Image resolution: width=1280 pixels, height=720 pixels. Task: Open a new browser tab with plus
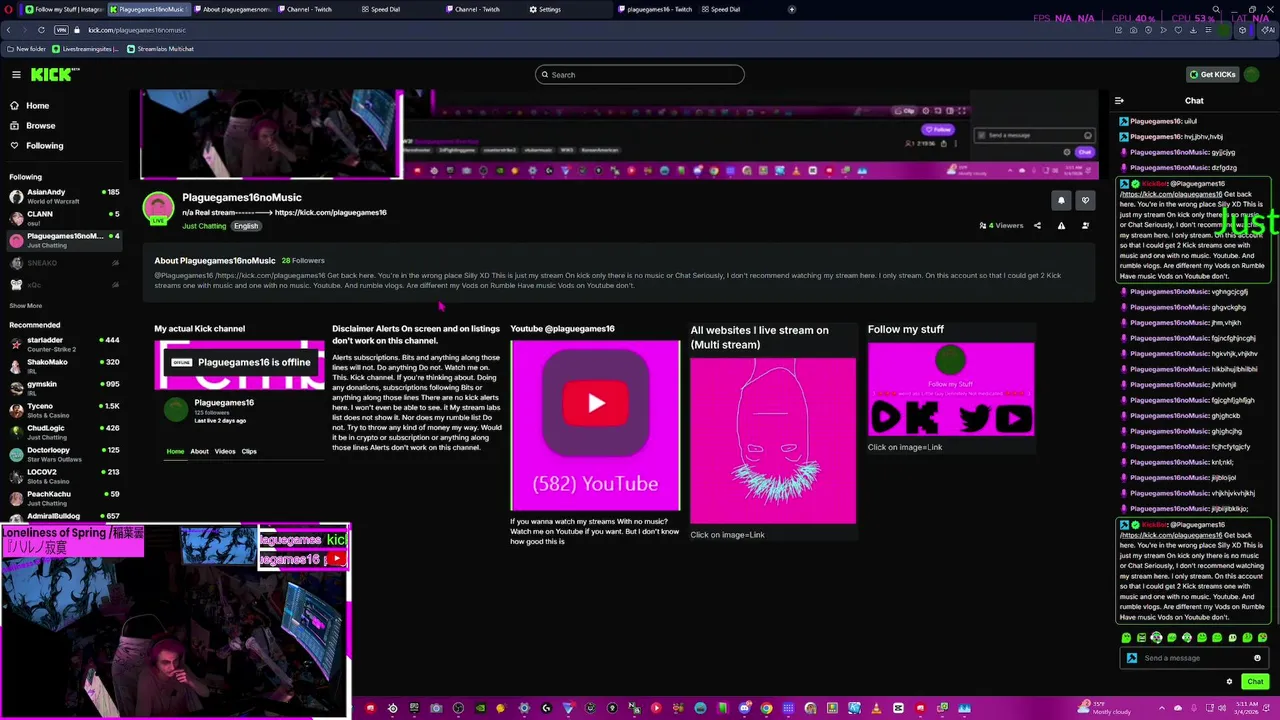pos(792,9)
